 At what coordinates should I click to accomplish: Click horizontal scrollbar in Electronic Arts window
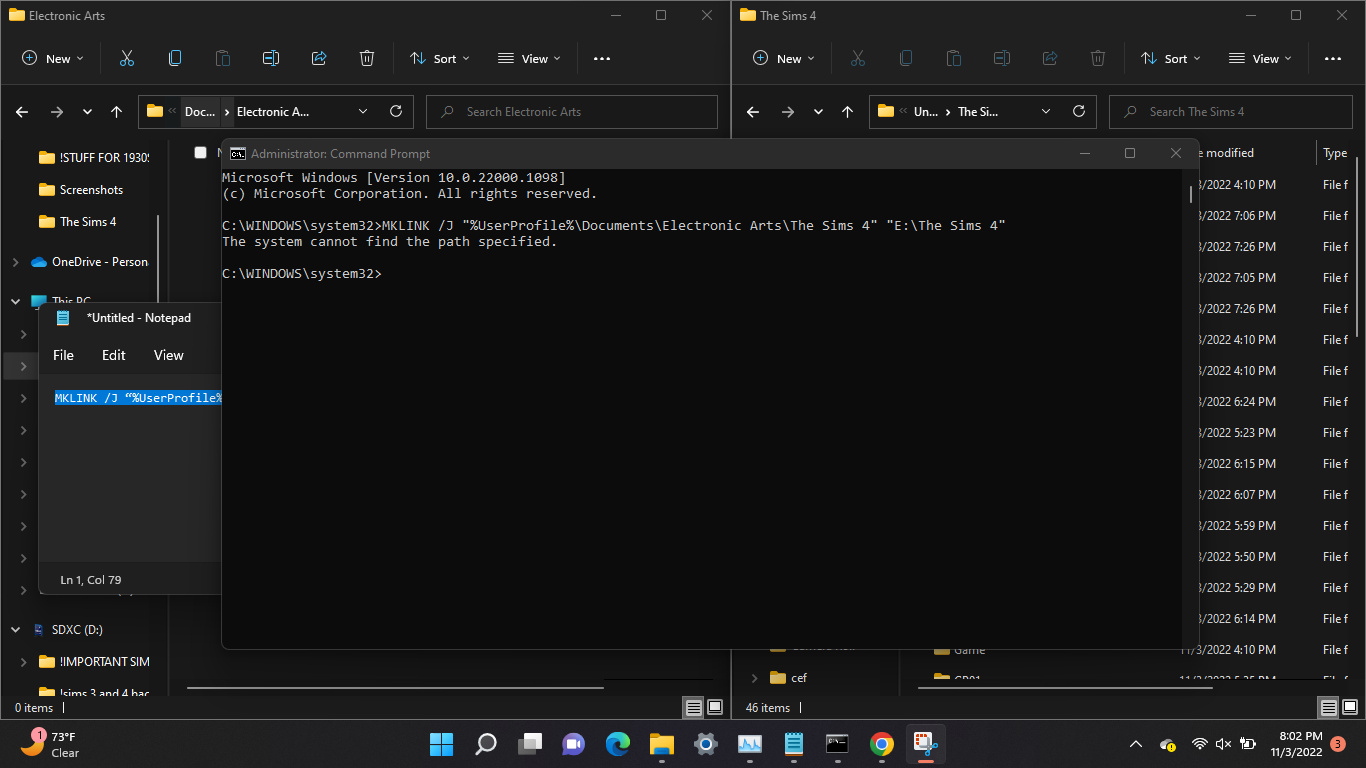point(395,687)
